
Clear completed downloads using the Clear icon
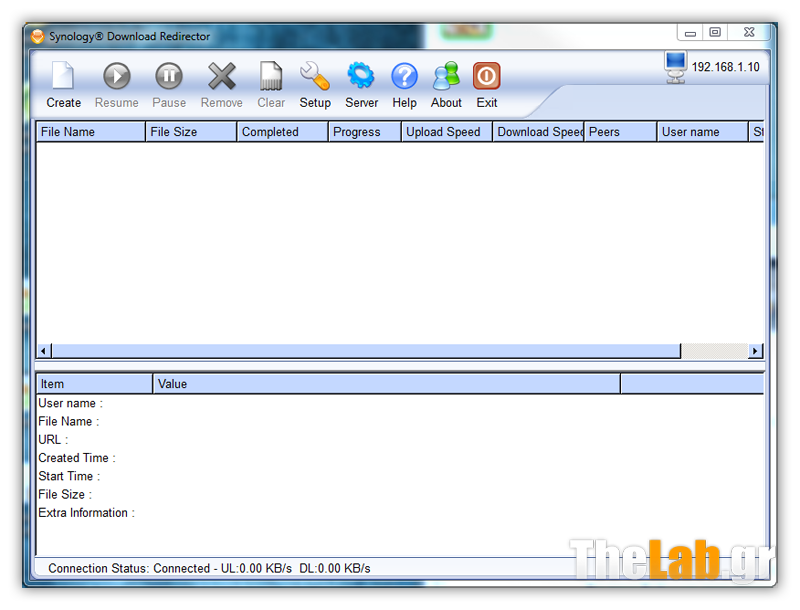[271, 76]
